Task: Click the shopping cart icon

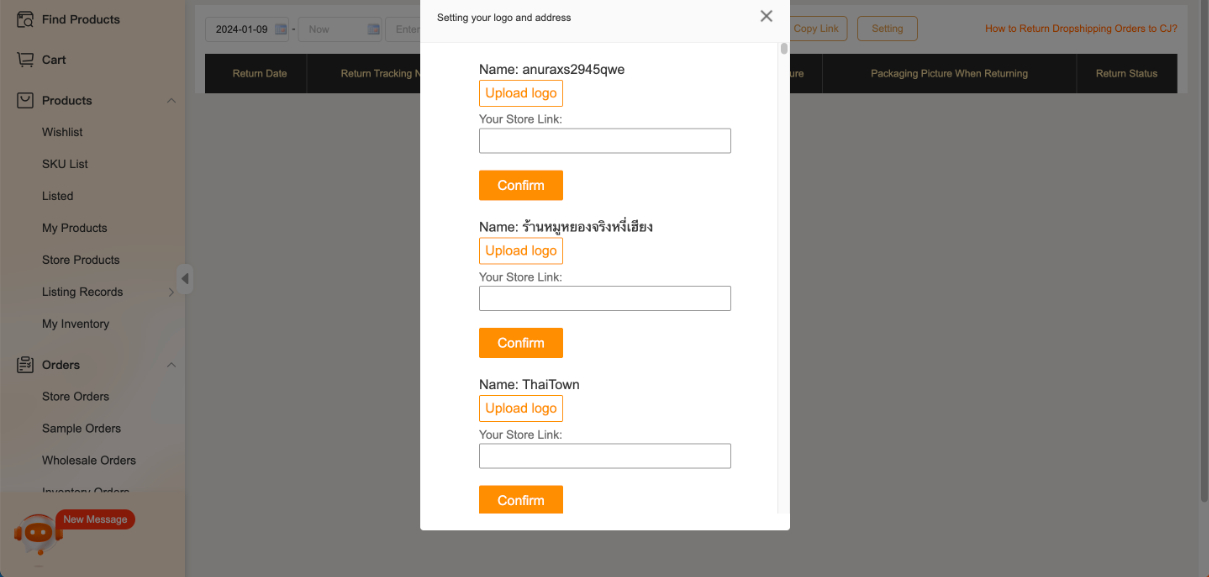Action: click(x=26, y=60)
